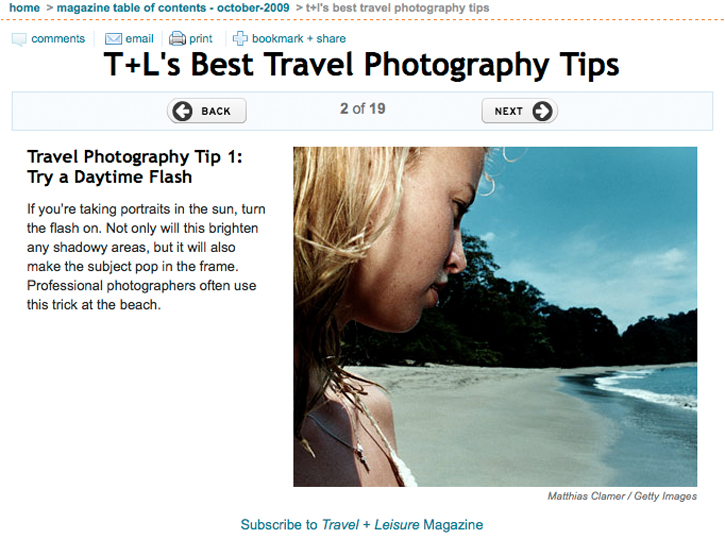Click the 2 of 19 slide counter
Viewport: 725px width, 539px height.
coord(363,109)
